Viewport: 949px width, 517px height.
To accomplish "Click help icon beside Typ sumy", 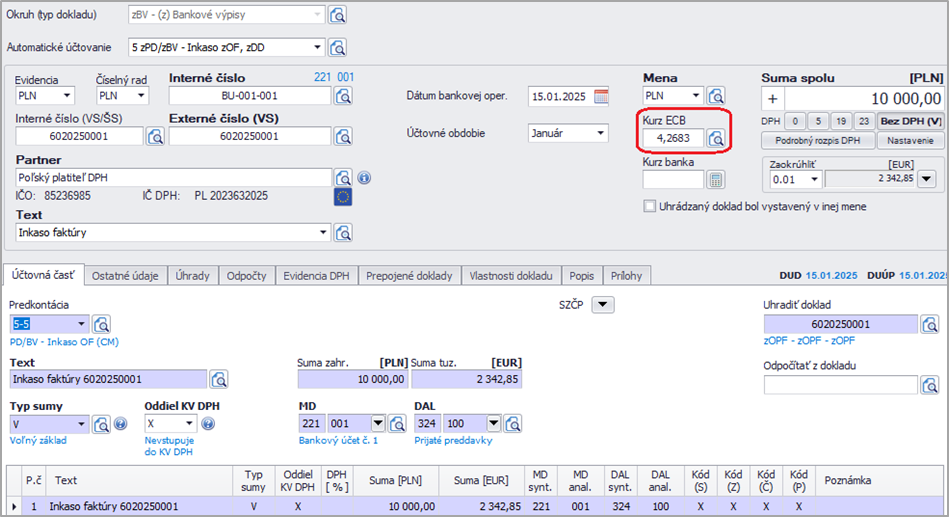I will [121, 425].
